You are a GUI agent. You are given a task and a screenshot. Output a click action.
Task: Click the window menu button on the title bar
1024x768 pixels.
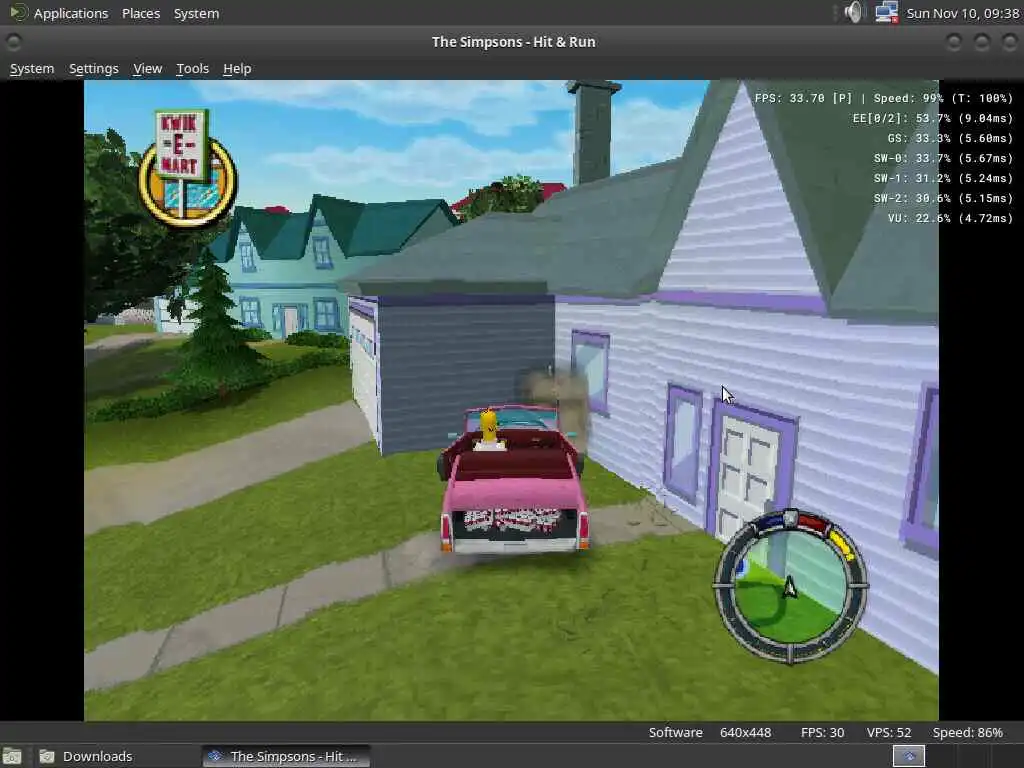click(x=13, y=42)
